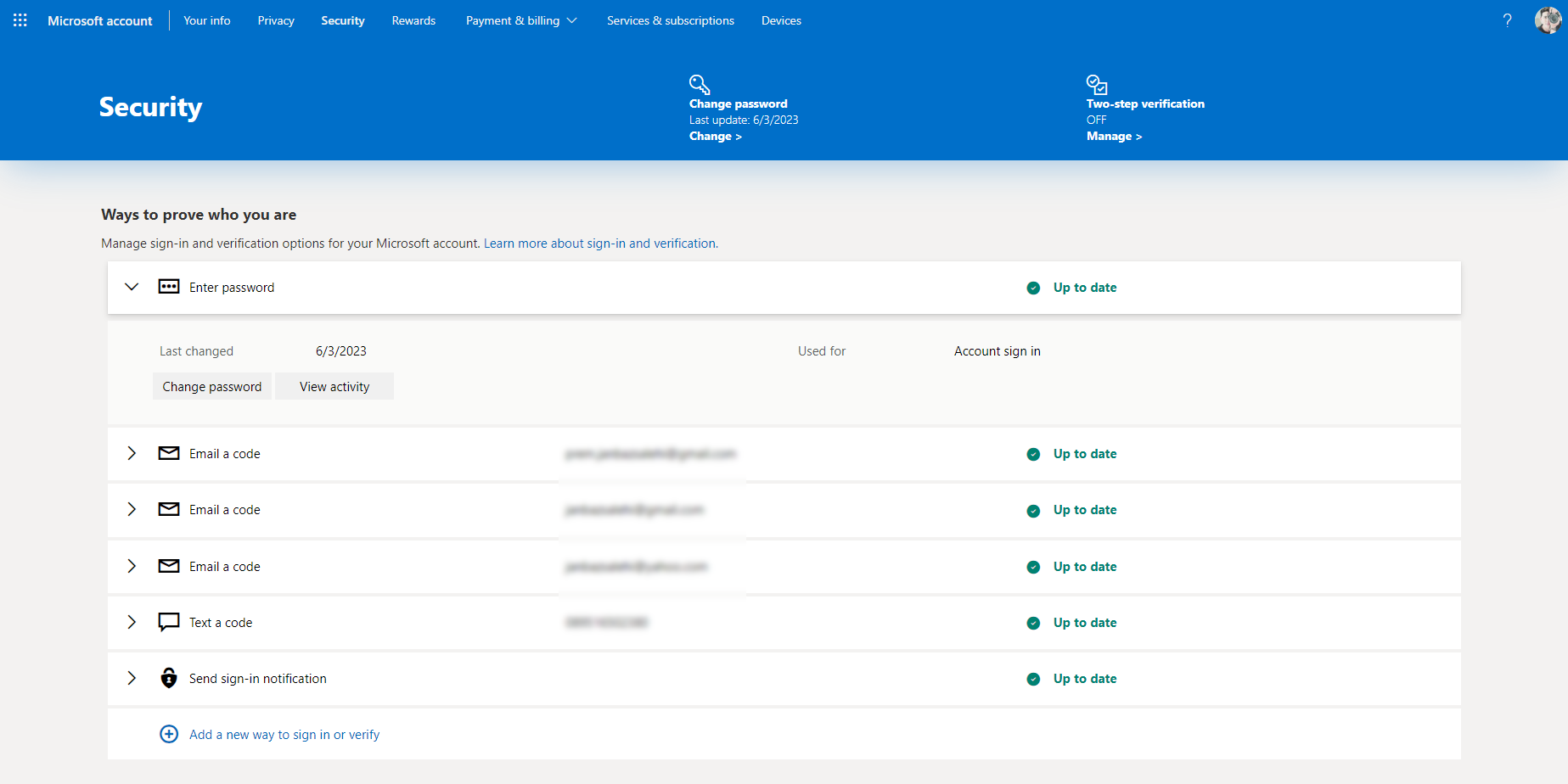Open the account profile picture menu
Image resolution: width=1568 pixels, height=784 pixels.
coord(1548,20)
